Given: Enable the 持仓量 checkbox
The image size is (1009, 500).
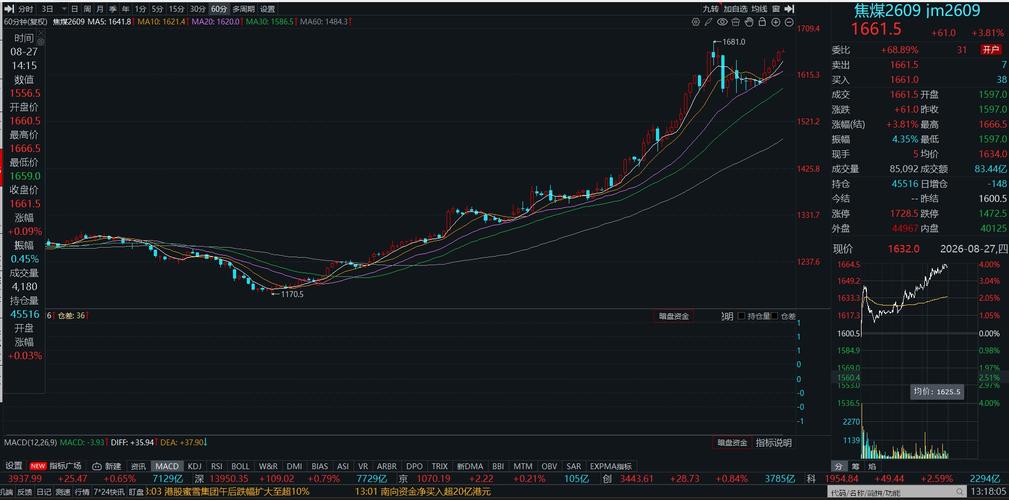Looking at the screenshot, I should click(741, 316).
